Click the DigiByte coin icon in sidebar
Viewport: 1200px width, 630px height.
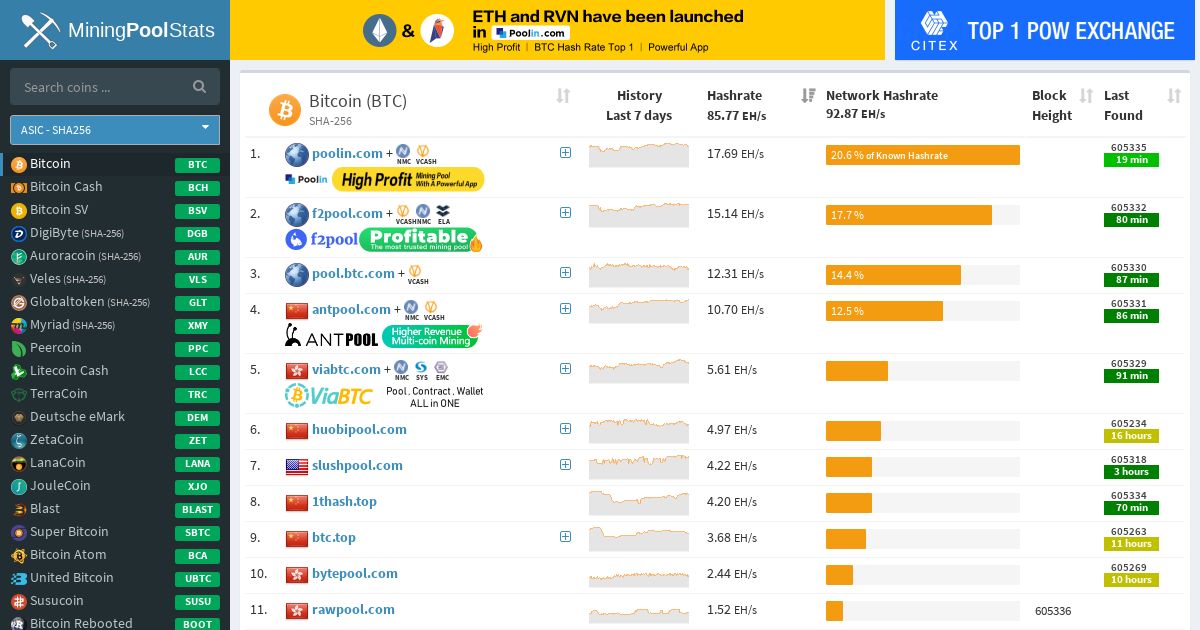tap(18, 233)
